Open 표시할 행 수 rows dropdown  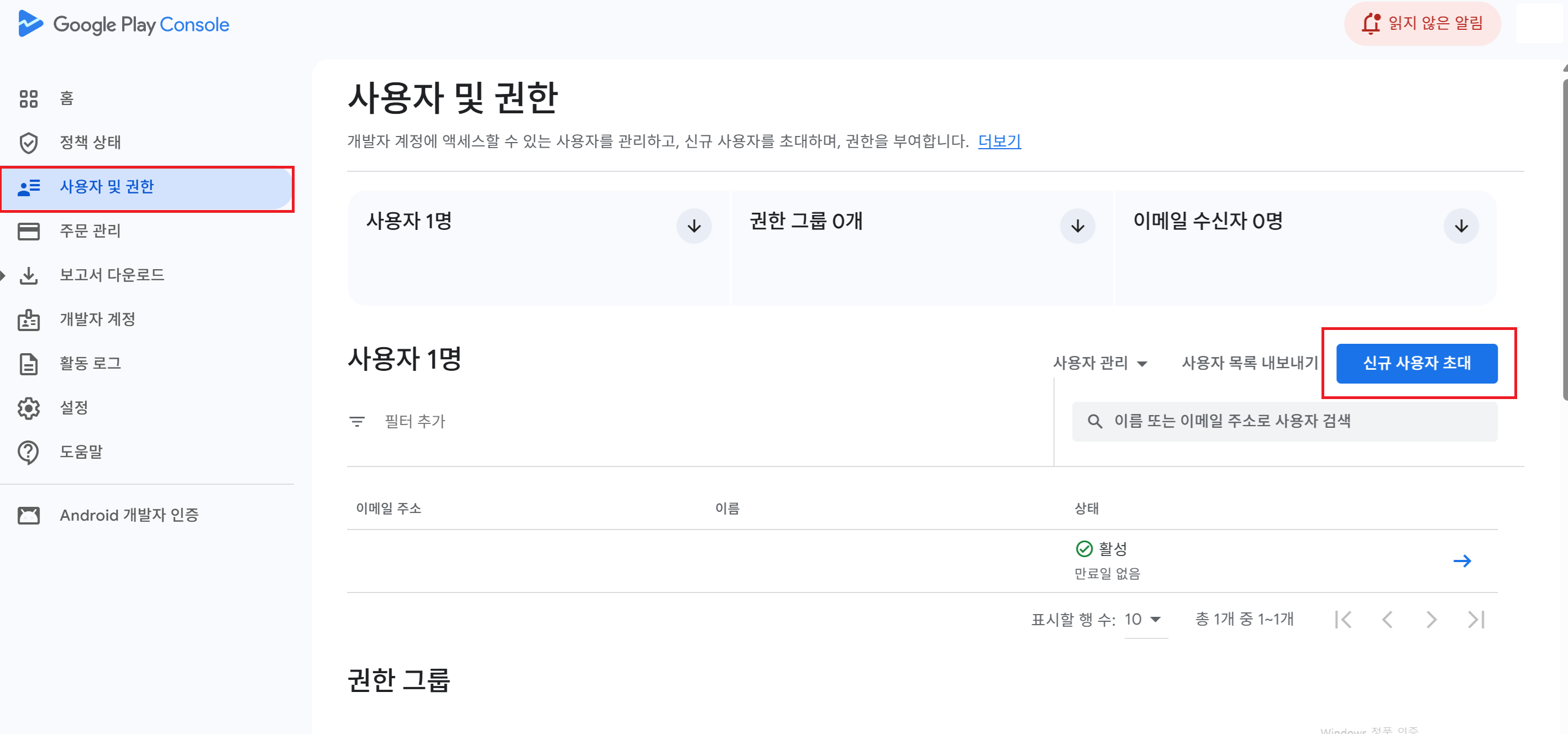coord(1144,620)
